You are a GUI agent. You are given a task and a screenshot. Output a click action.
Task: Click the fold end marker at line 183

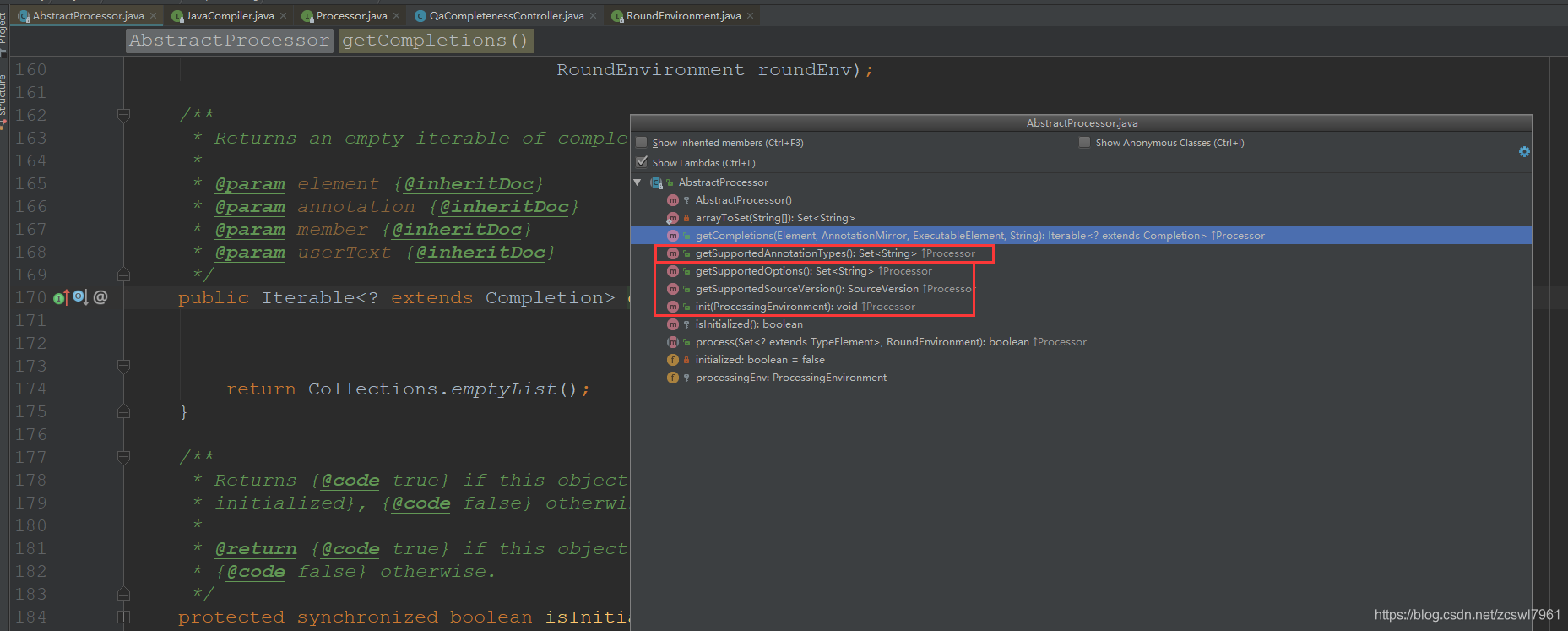[123, 594]
